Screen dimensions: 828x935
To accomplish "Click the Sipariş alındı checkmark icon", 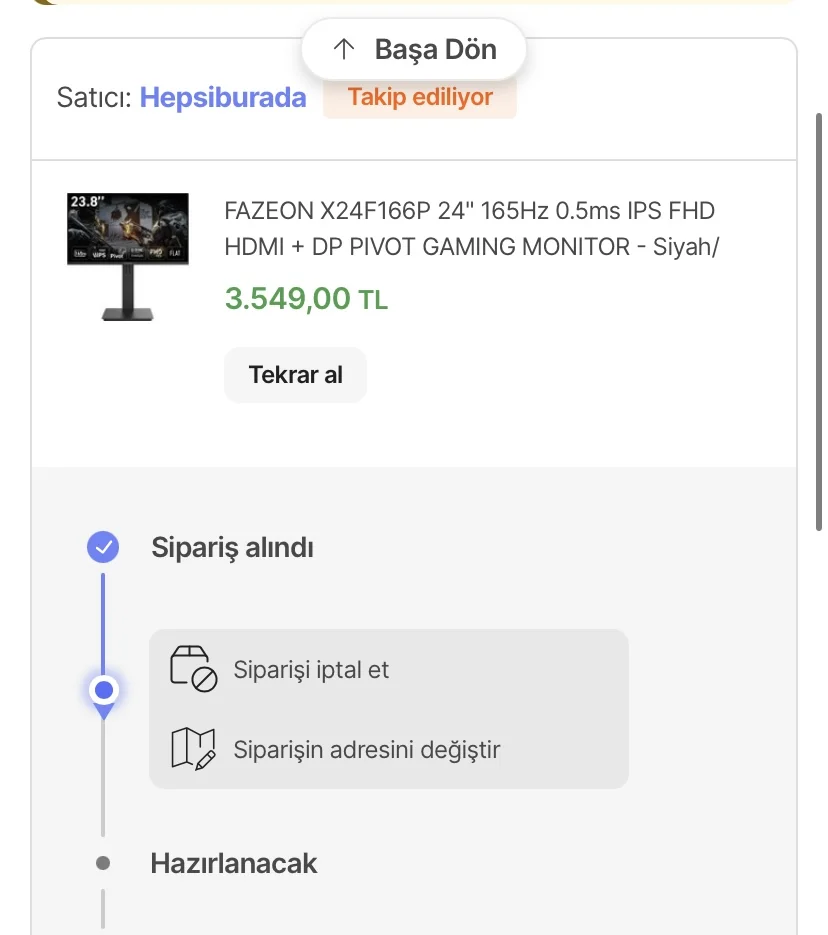I will (x=103, y=547).
